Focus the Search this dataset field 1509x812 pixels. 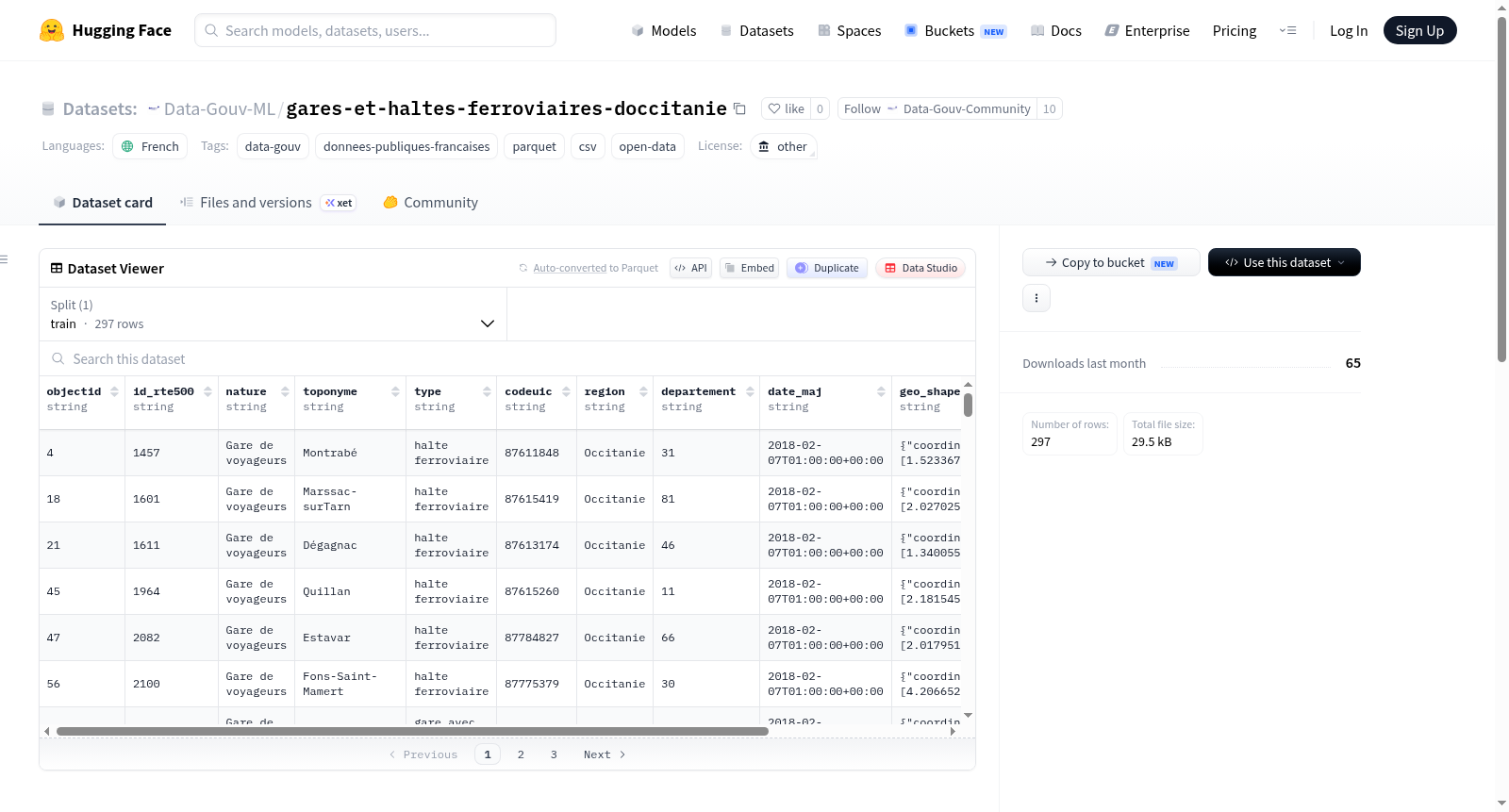point(507,359)
